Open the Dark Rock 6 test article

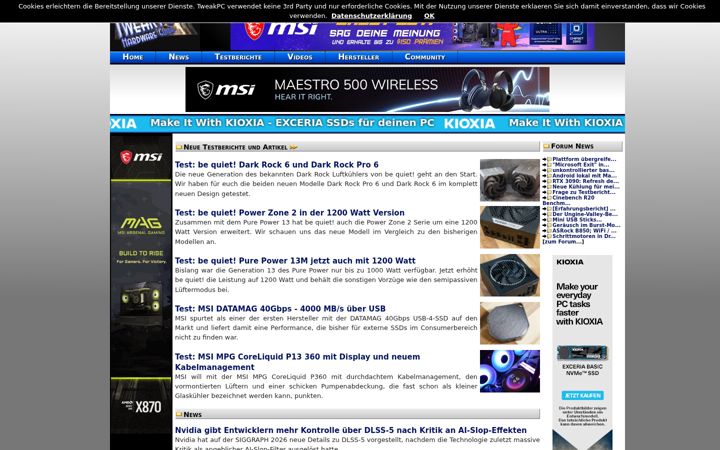point(276,164)
